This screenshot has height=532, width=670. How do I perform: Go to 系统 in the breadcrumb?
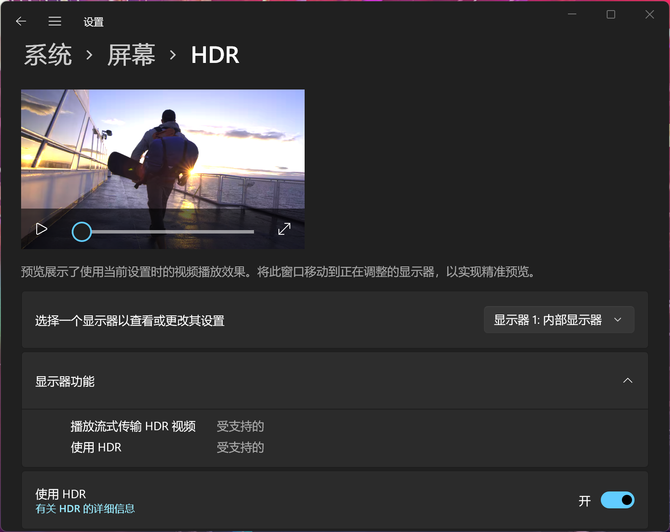(x=48, y=55)
